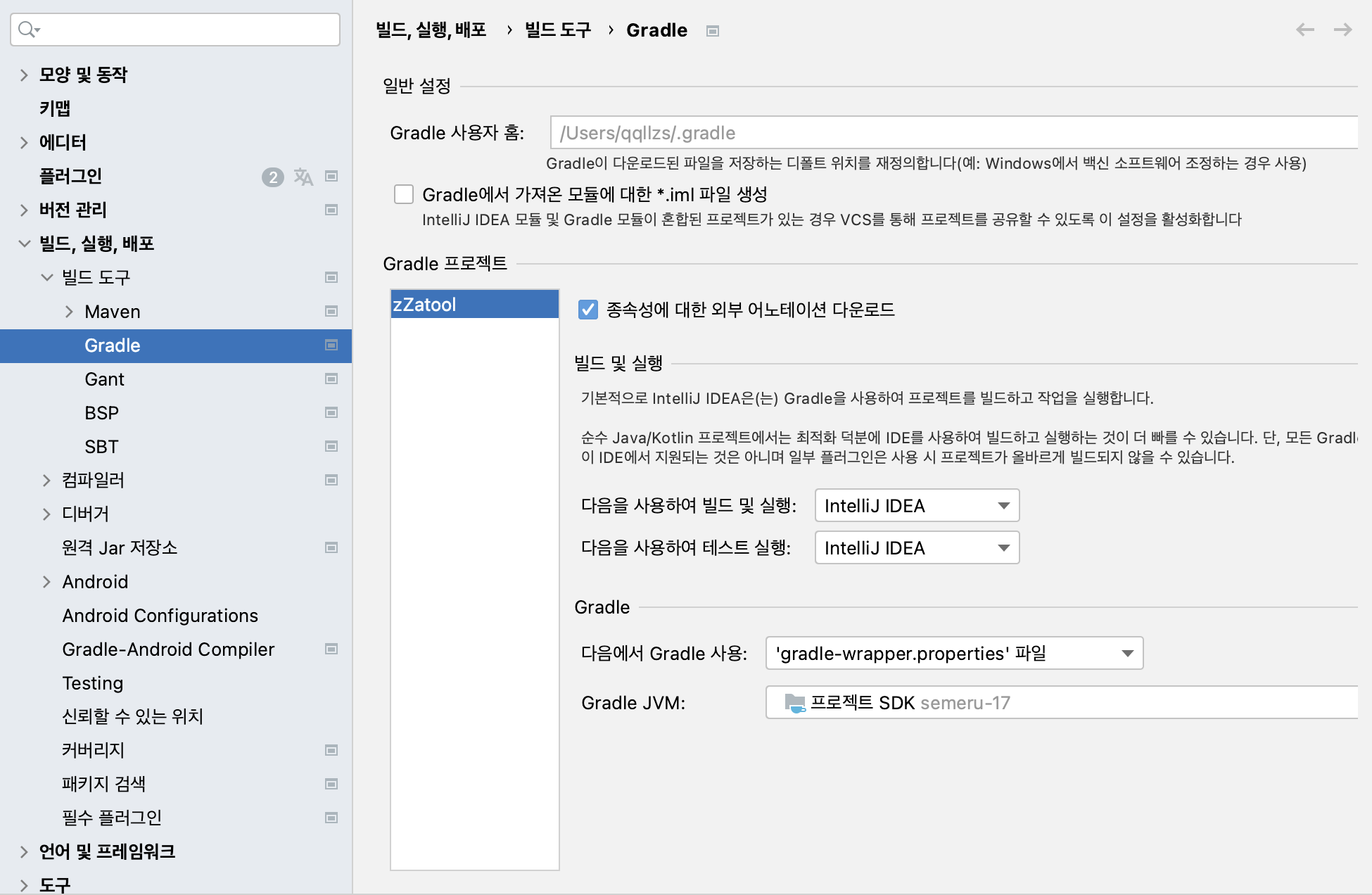The image size is (1372, 895).
Task: Click 빌드 도구 breadcrumb link
Action: (557, 30)
